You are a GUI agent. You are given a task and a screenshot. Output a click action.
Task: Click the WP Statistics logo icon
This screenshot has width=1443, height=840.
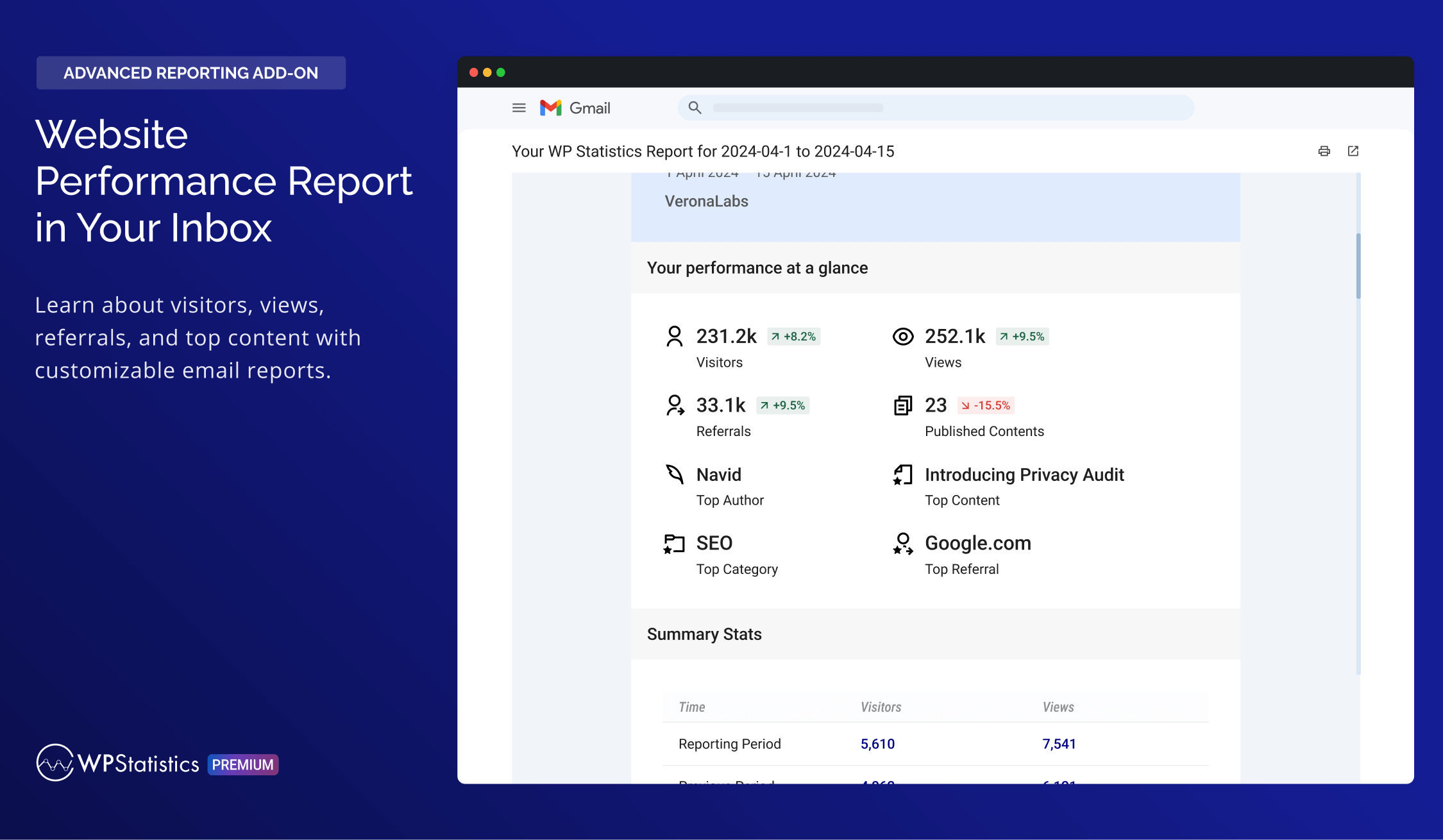point(55,762)
